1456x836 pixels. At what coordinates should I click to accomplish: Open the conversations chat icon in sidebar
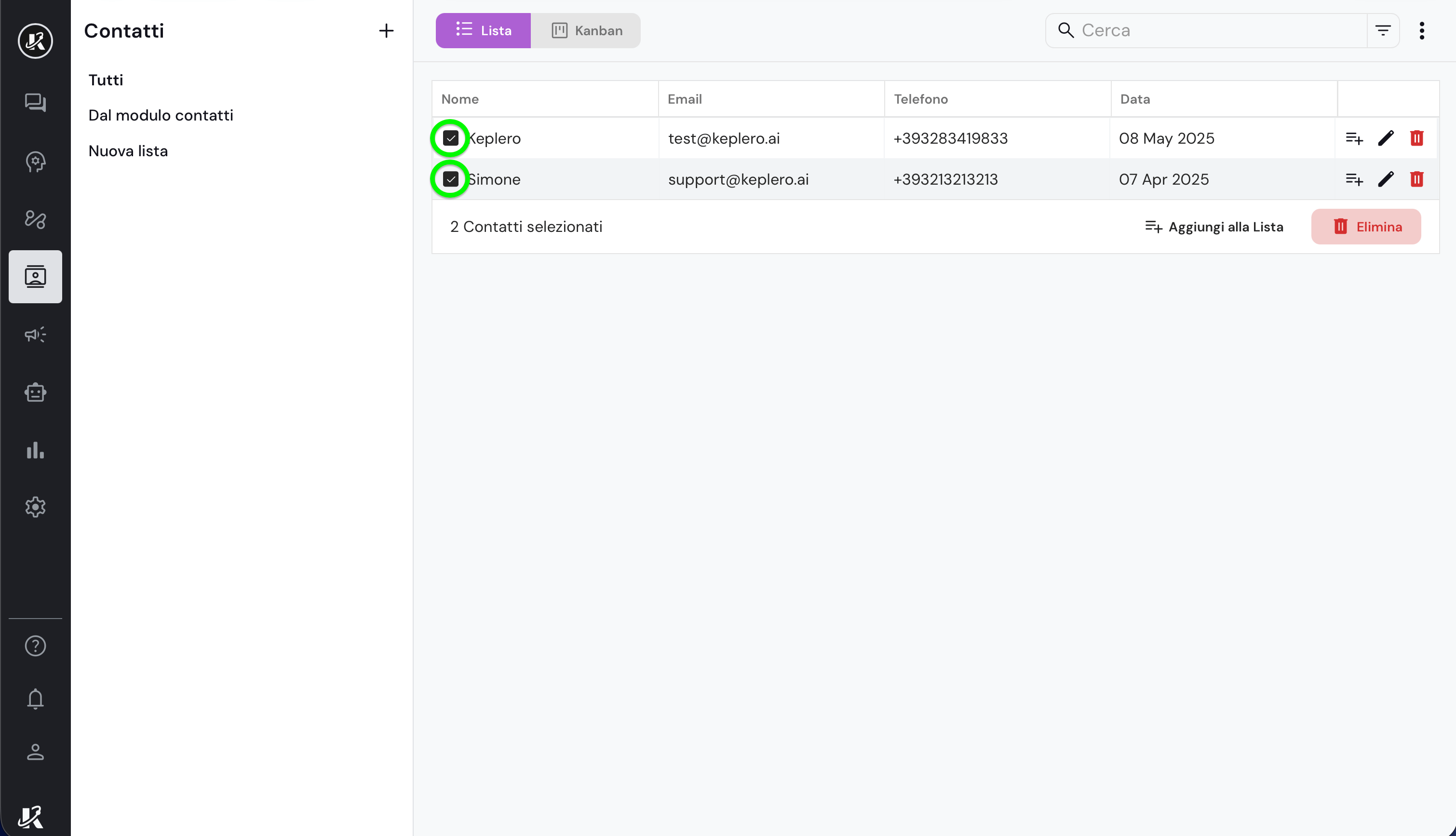tap(35, 103)
